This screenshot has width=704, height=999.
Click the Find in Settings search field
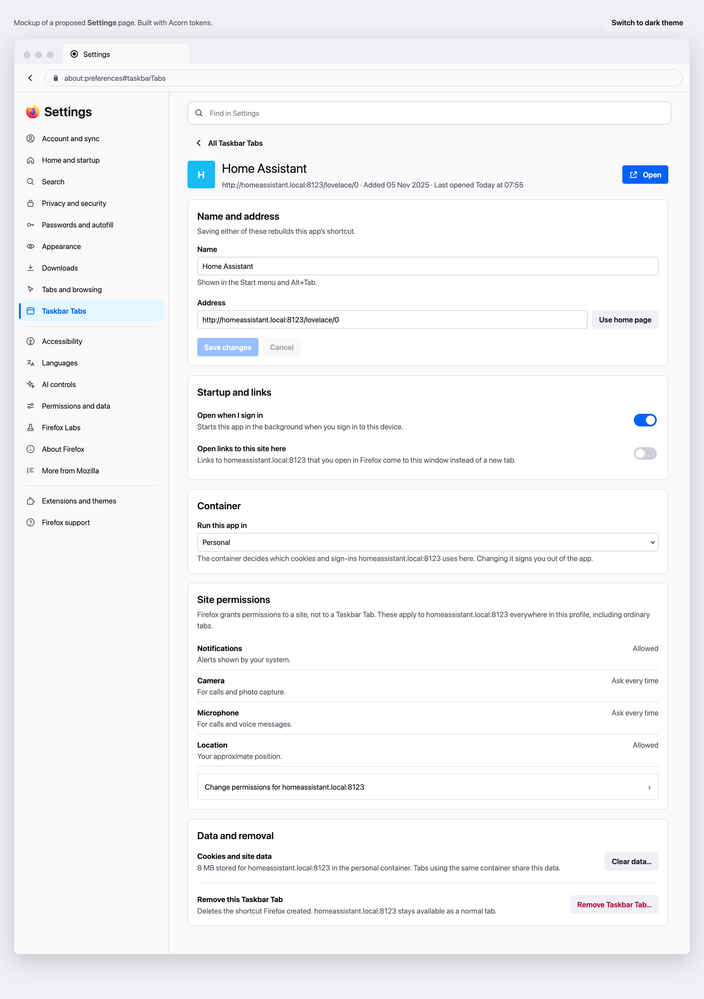429,113
